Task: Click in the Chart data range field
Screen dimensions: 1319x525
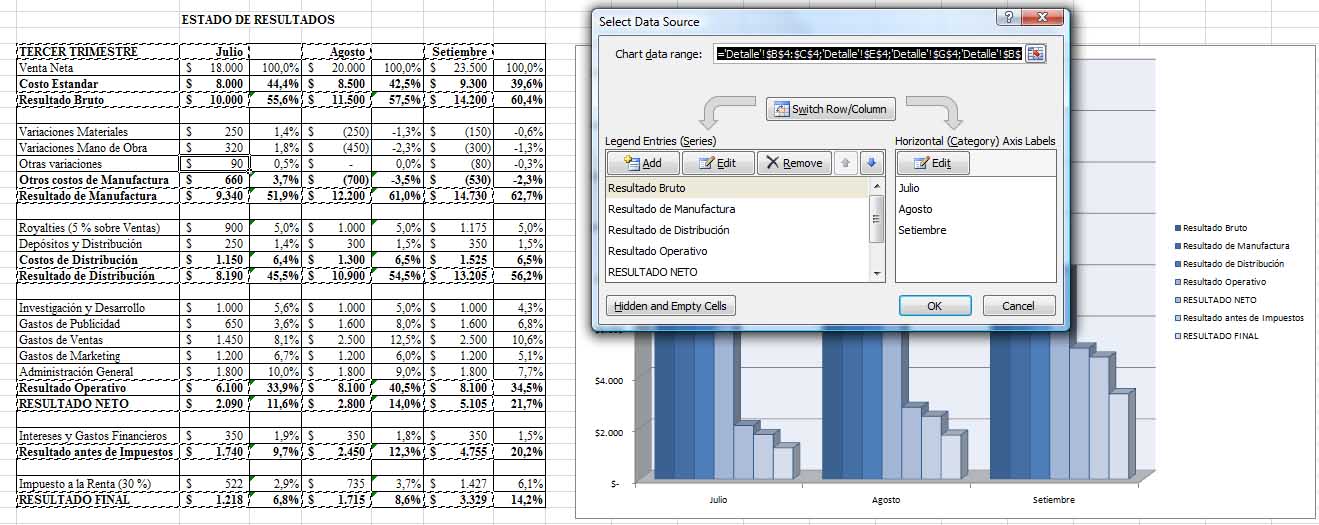Action: click(x=868, y=54)
